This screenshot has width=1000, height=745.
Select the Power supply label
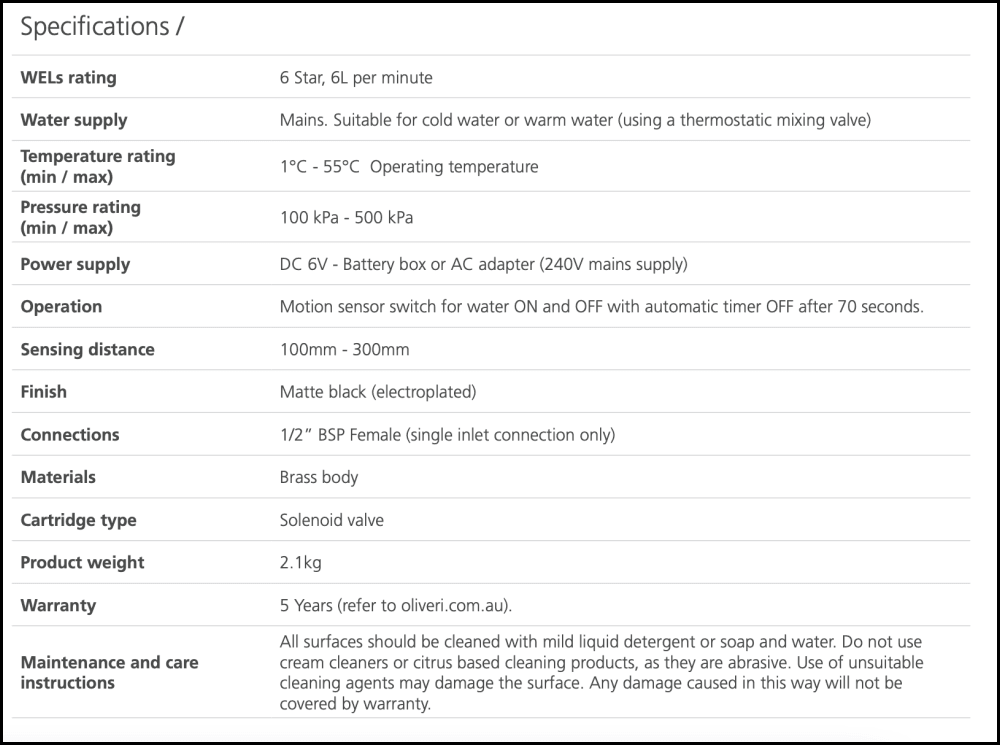(75, 264)
